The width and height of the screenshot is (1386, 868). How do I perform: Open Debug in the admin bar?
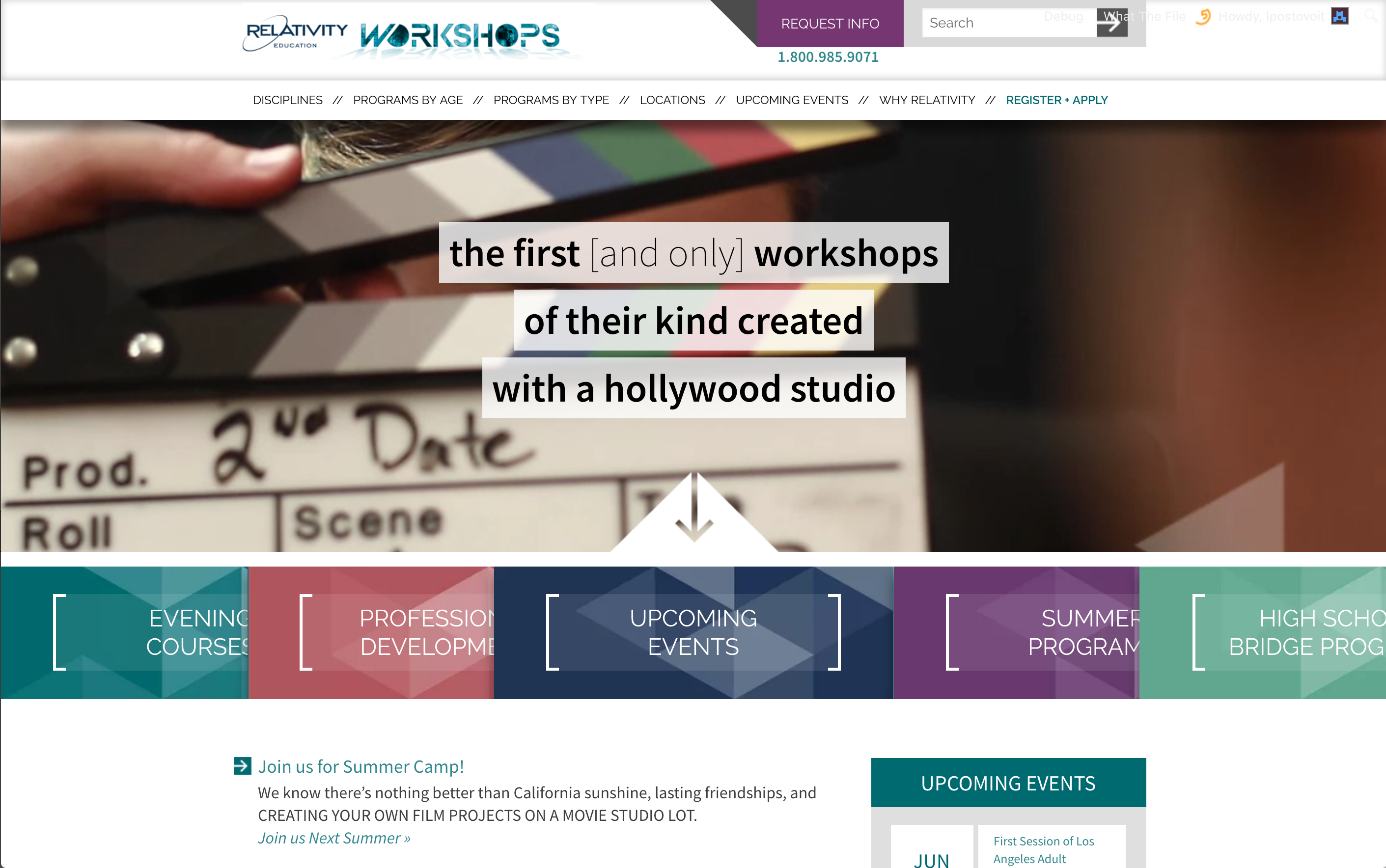click(x=1063, y=16)
